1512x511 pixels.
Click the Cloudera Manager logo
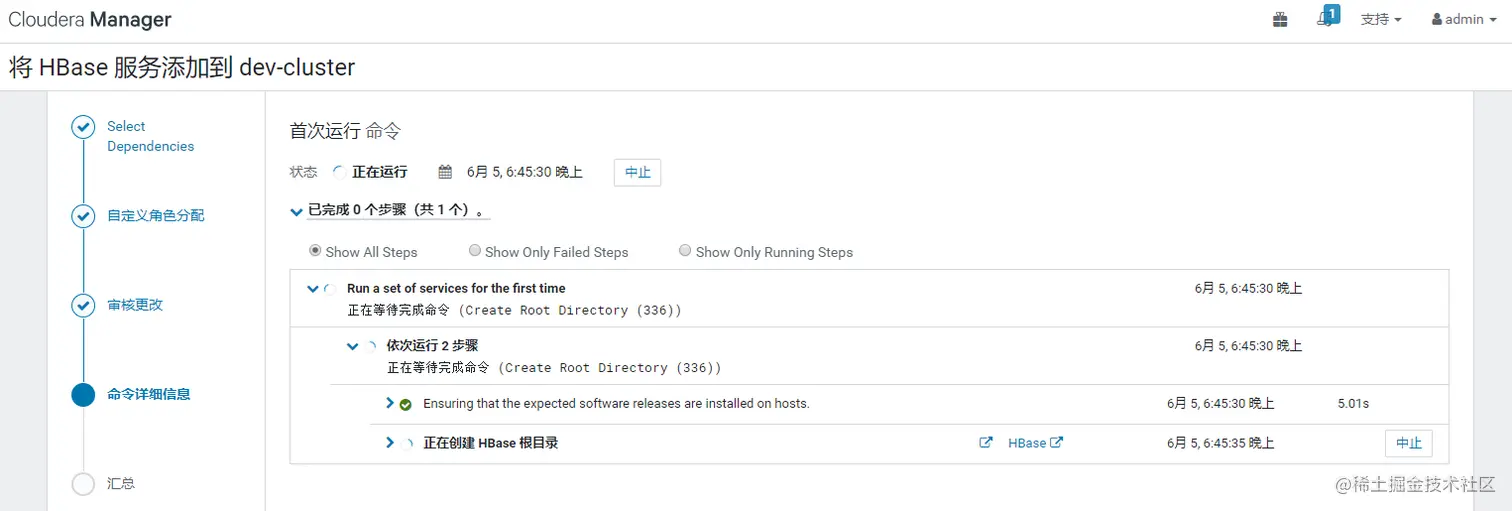click(x=90, y=20)
